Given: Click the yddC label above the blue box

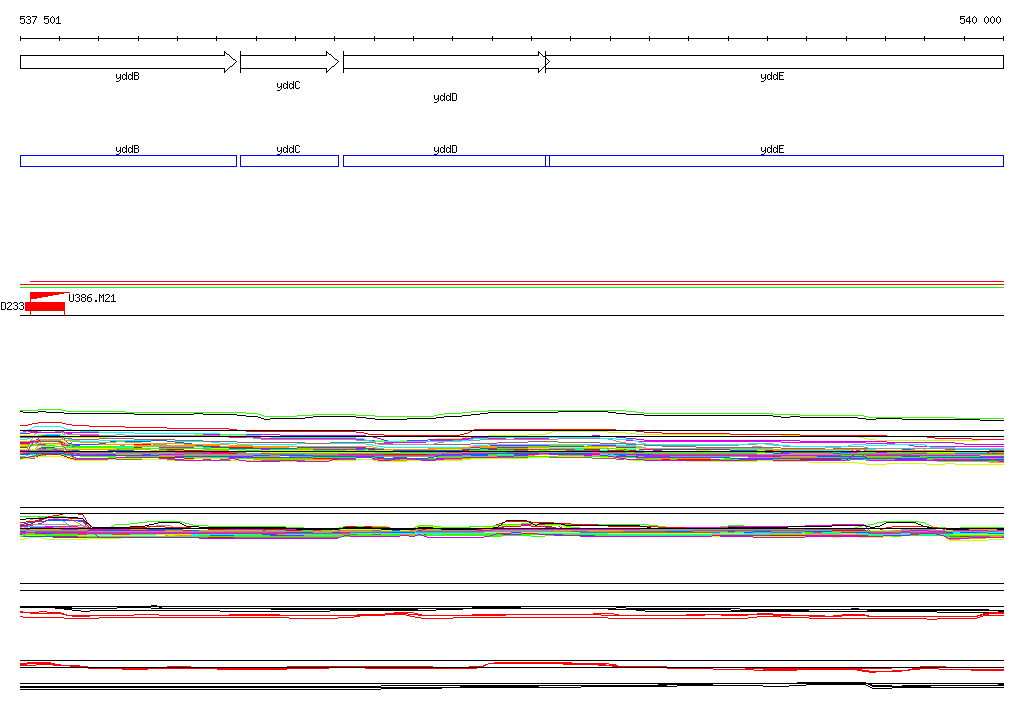Looking at the screenshot, I should 288,150.
